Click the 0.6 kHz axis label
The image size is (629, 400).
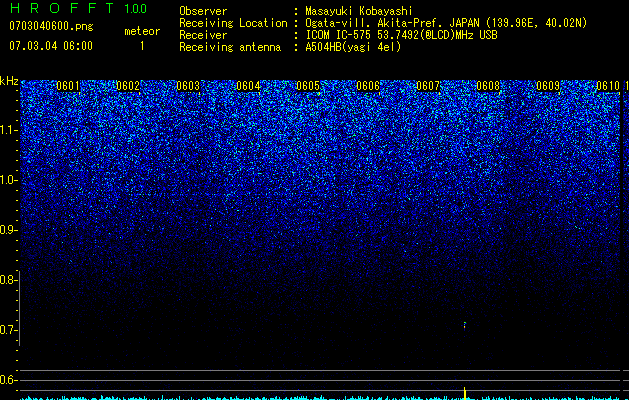click(x=8, y=380)
